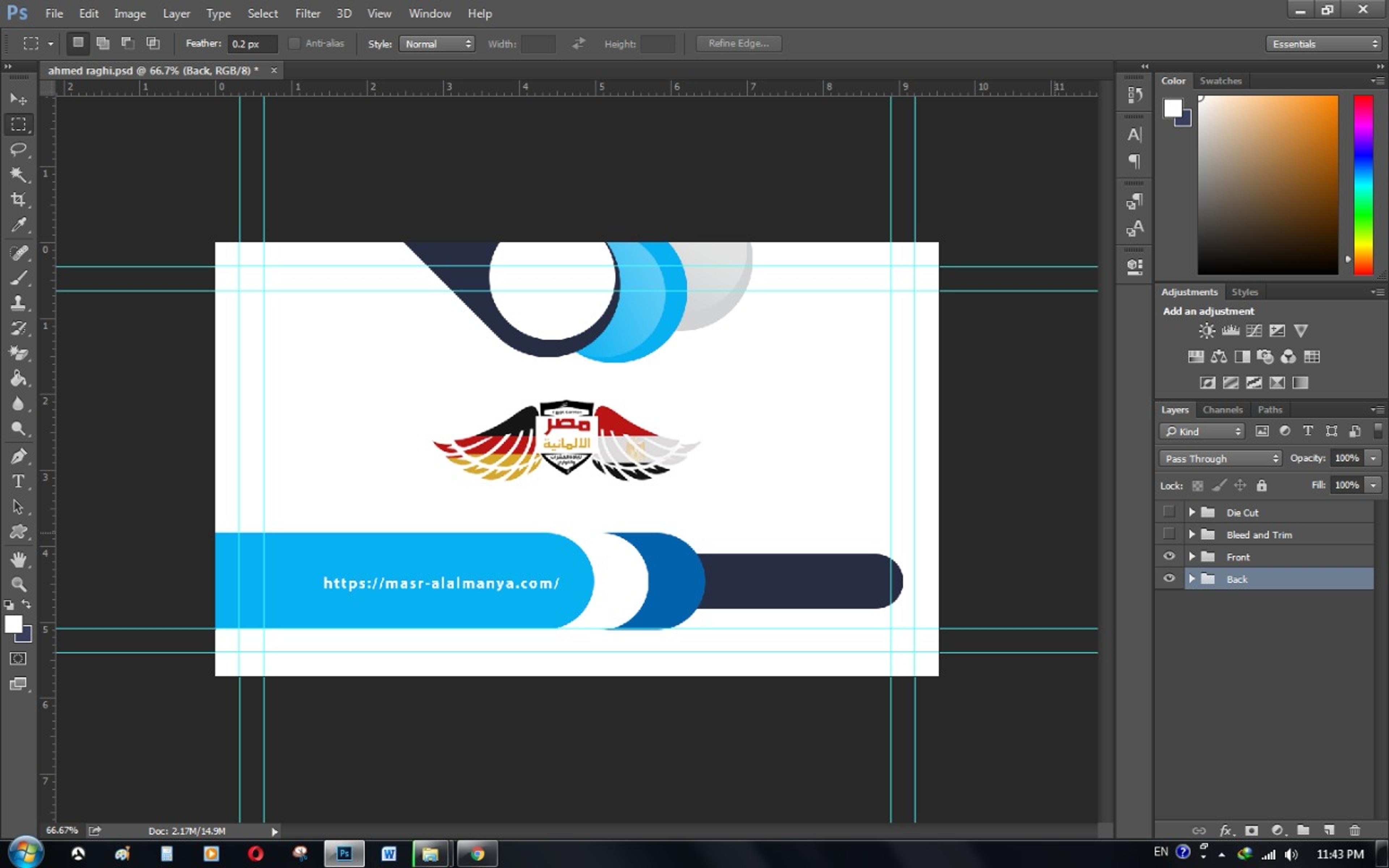Click the Feather input field

point(252,44)
